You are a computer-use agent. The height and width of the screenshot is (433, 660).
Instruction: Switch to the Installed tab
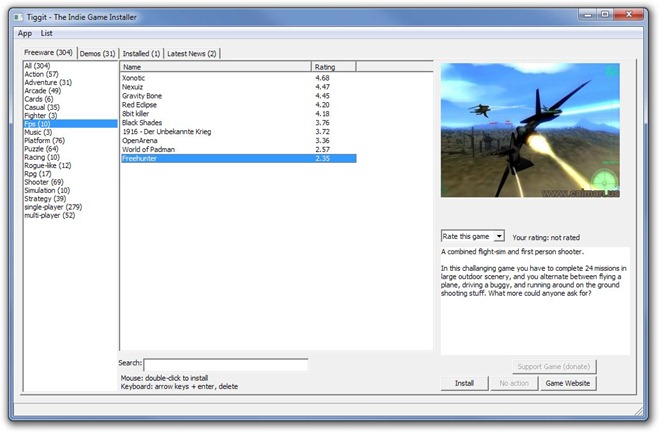coord(141,53)
